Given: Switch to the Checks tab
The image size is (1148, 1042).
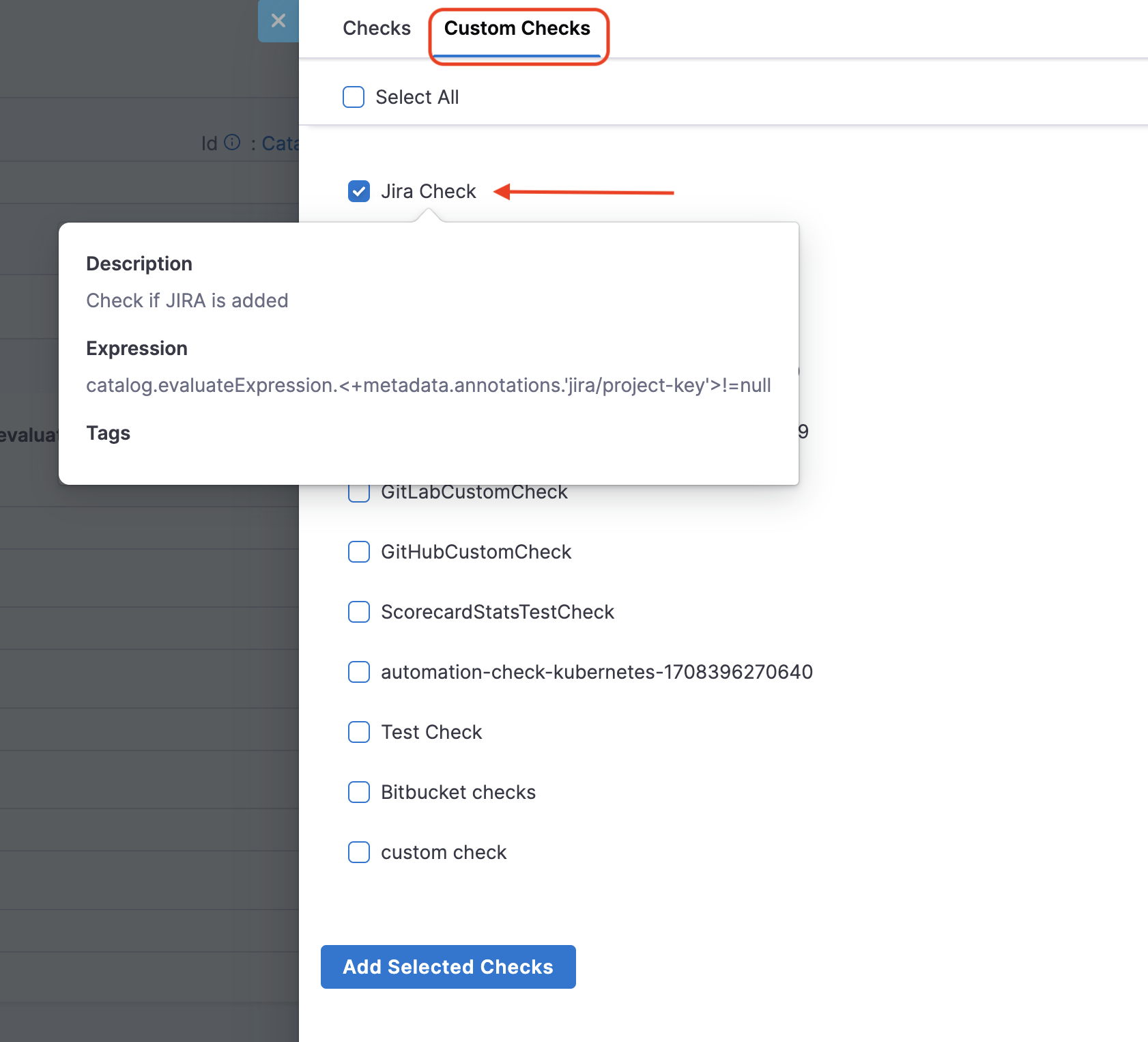Looking at the screenshot, I should click(x=376, y=29).
